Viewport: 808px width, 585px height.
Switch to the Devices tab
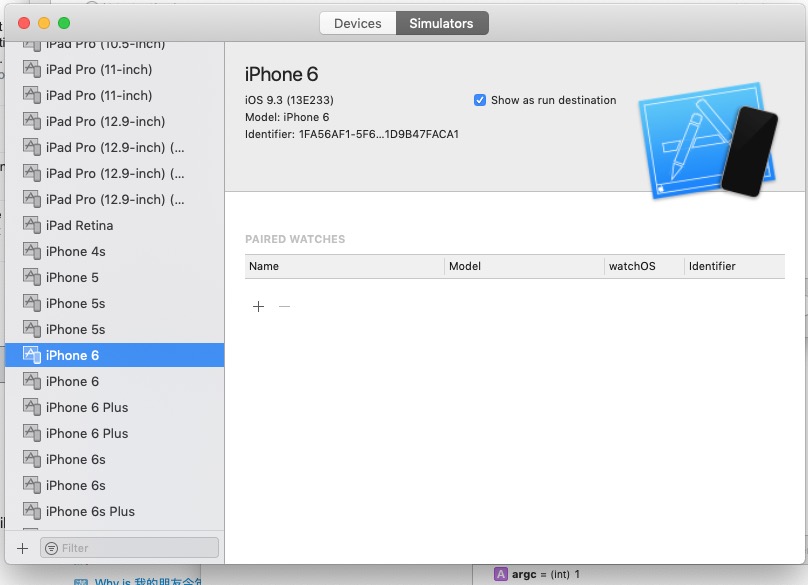click(x=358, y=22)
